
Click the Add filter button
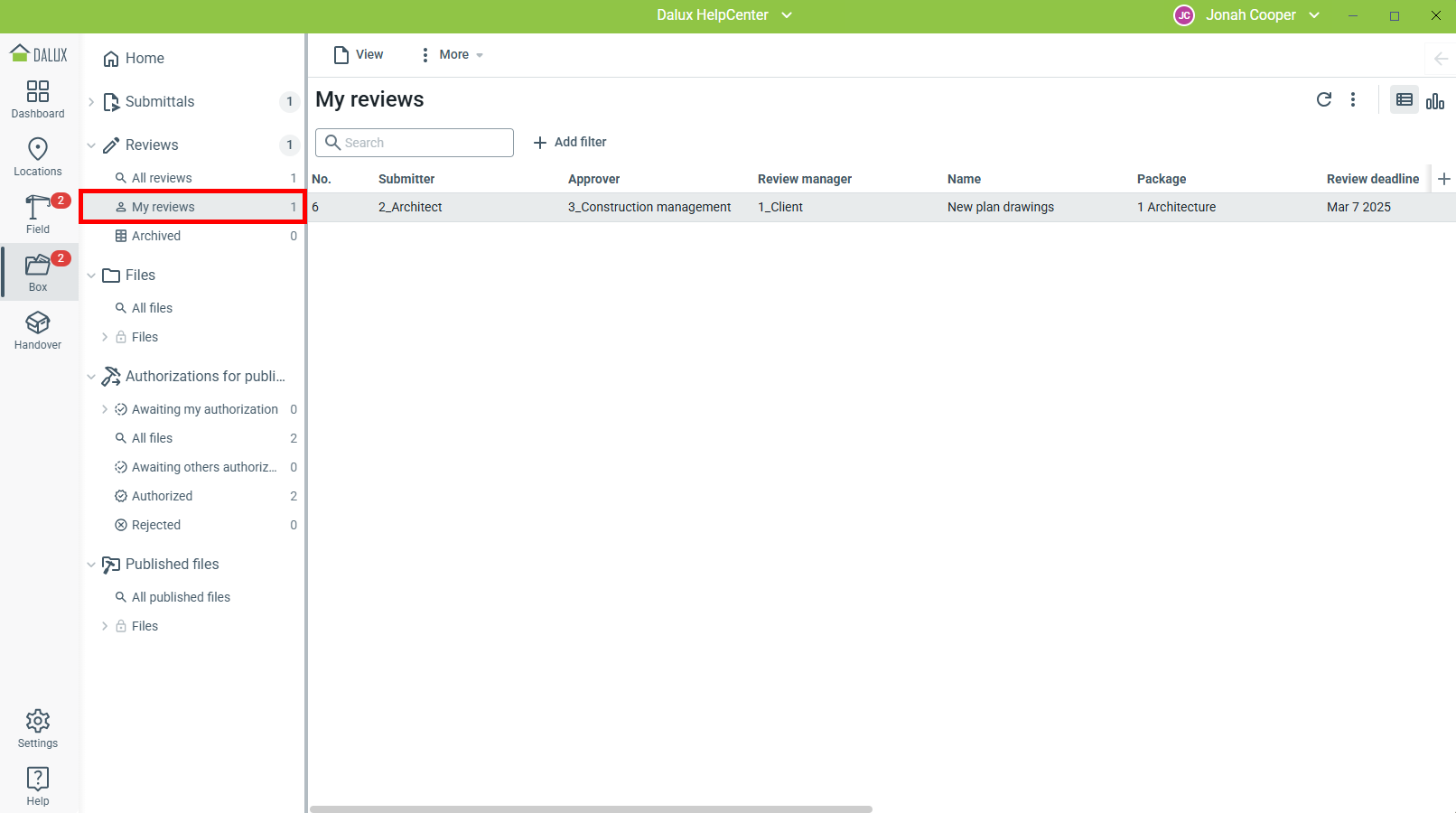click(x=570, y=143)
